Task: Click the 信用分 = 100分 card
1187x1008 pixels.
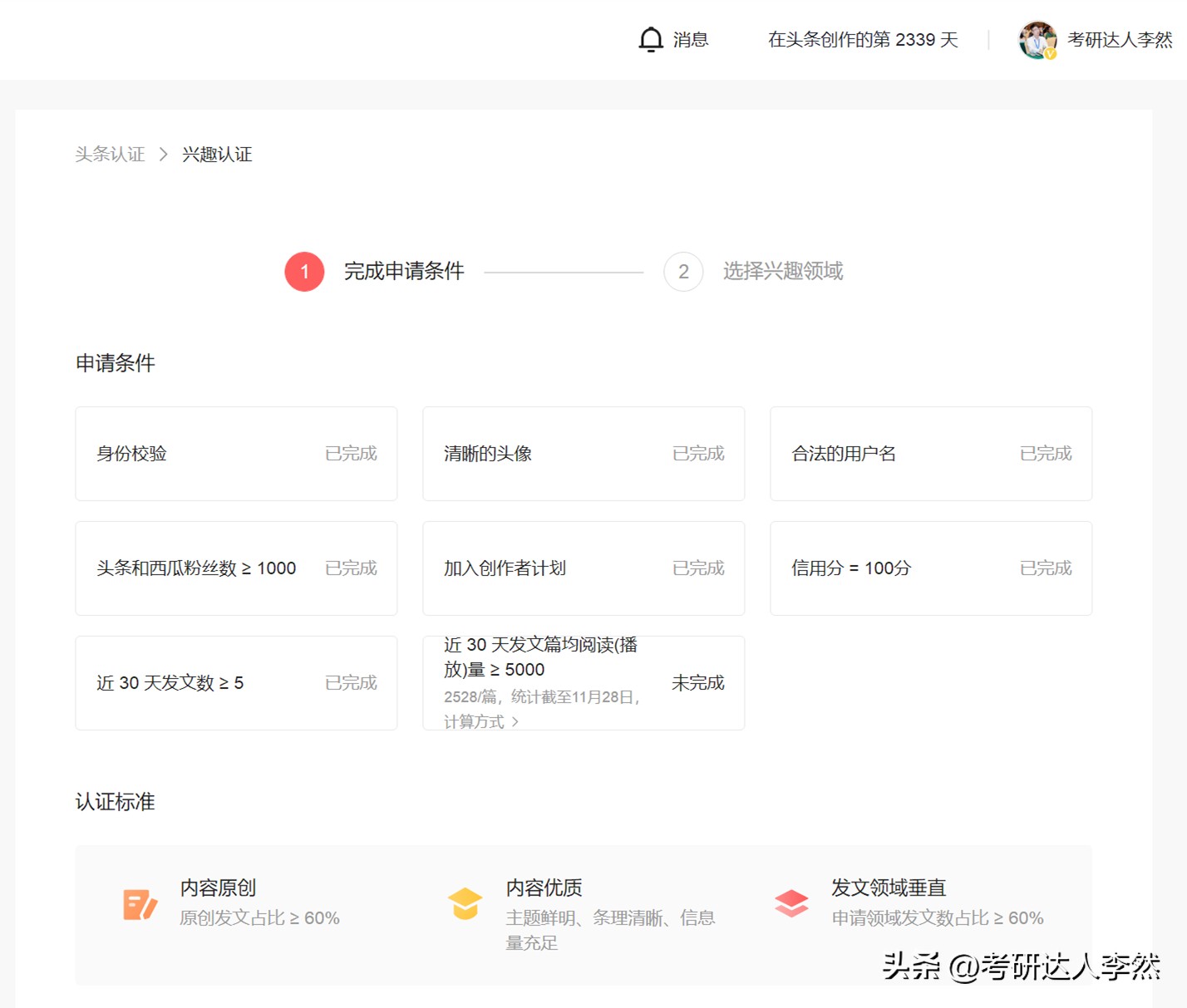Action: click(930, 568)
